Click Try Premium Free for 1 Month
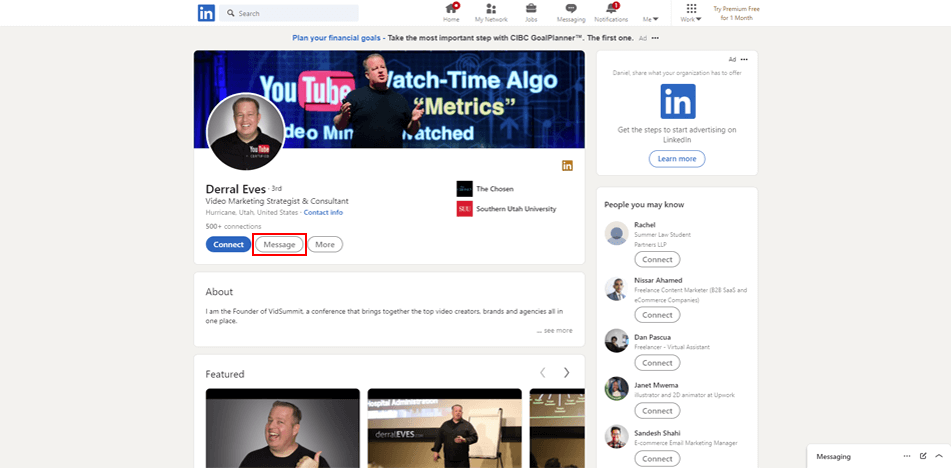Viewport: 951px width, 468px height. click(736, 13)
